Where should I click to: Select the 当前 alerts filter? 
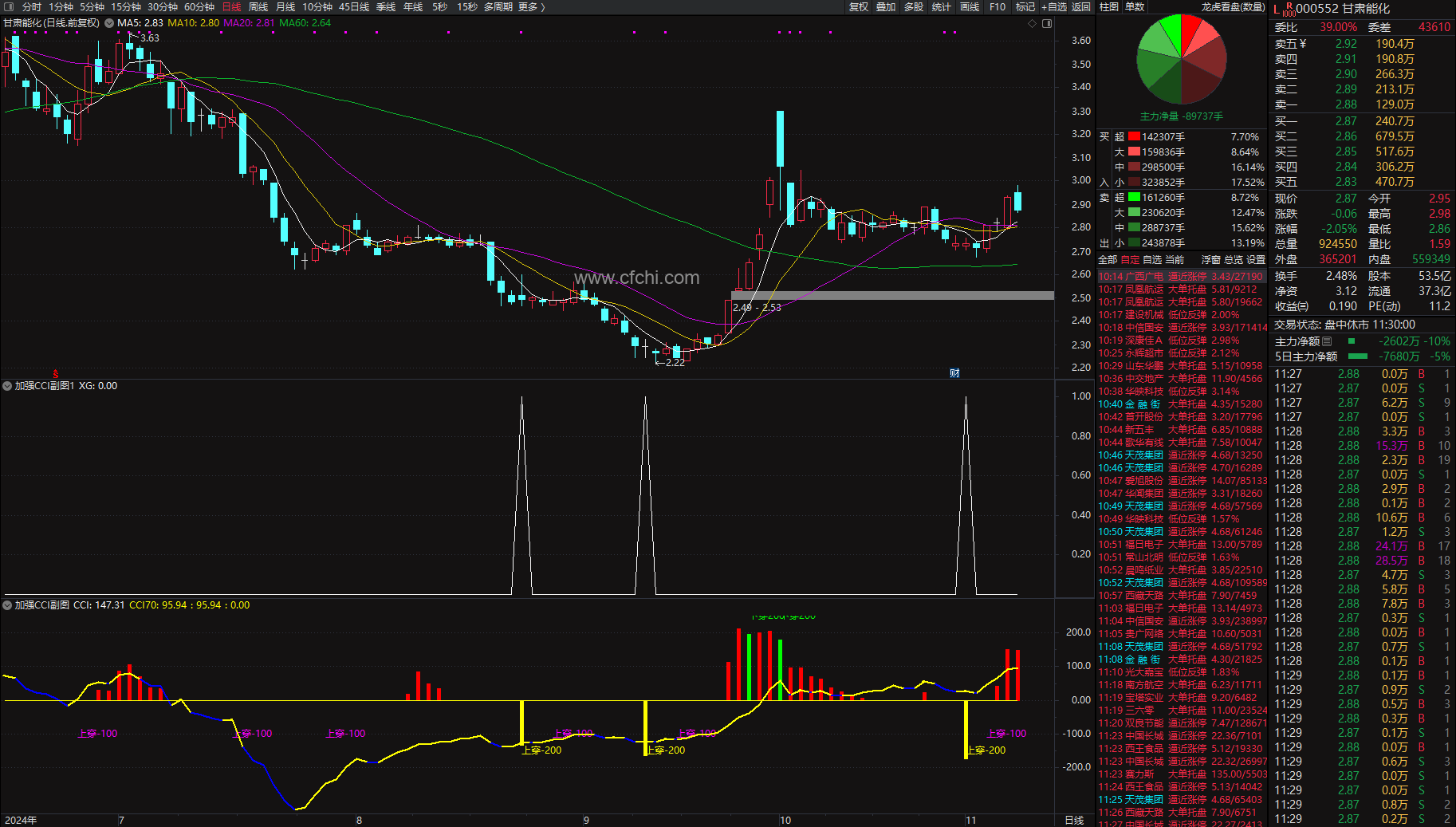coord(1175,260)
